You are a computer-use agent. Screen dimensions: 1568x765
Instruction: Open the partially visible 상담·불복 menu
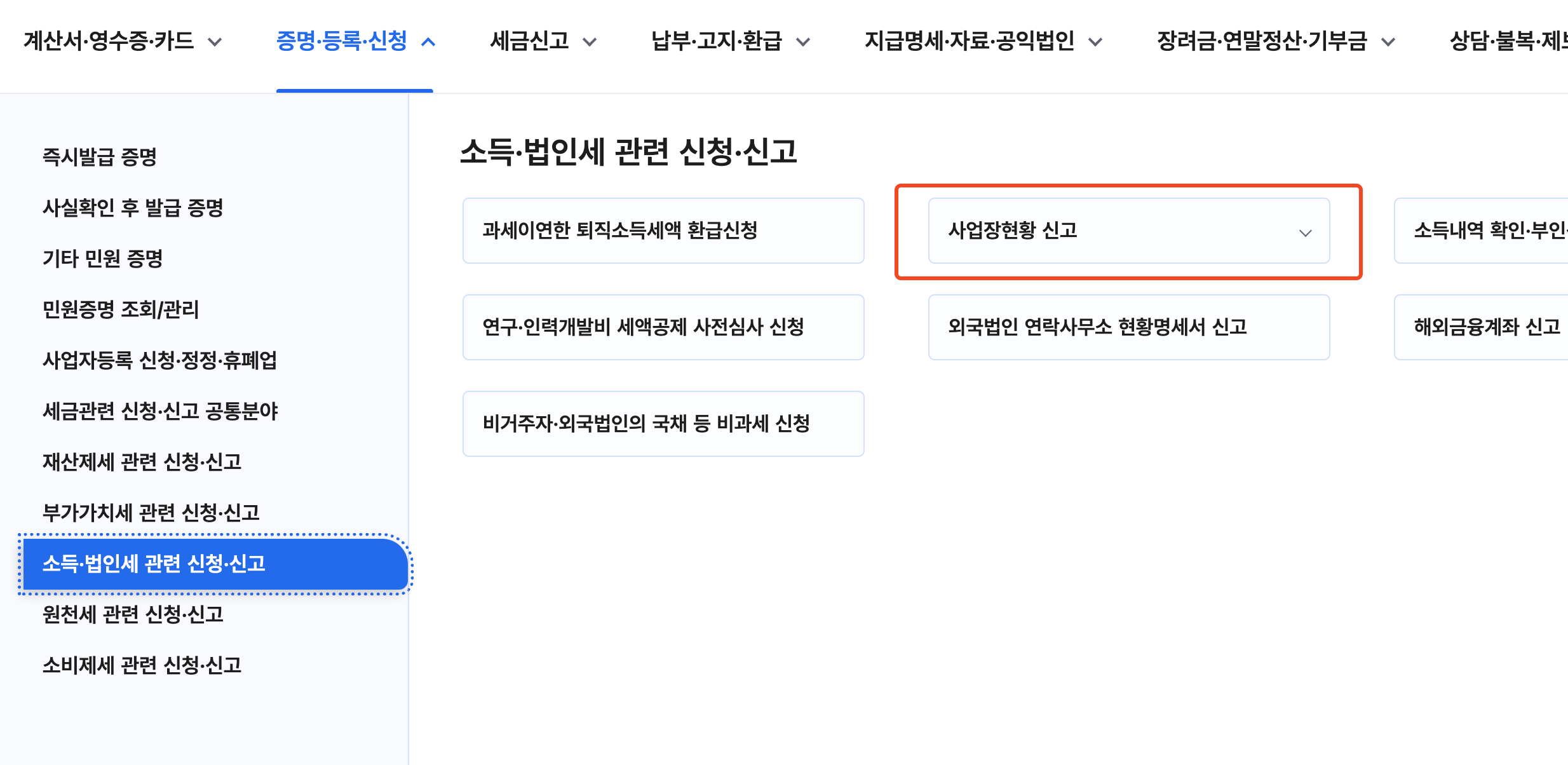point(1508,41)
